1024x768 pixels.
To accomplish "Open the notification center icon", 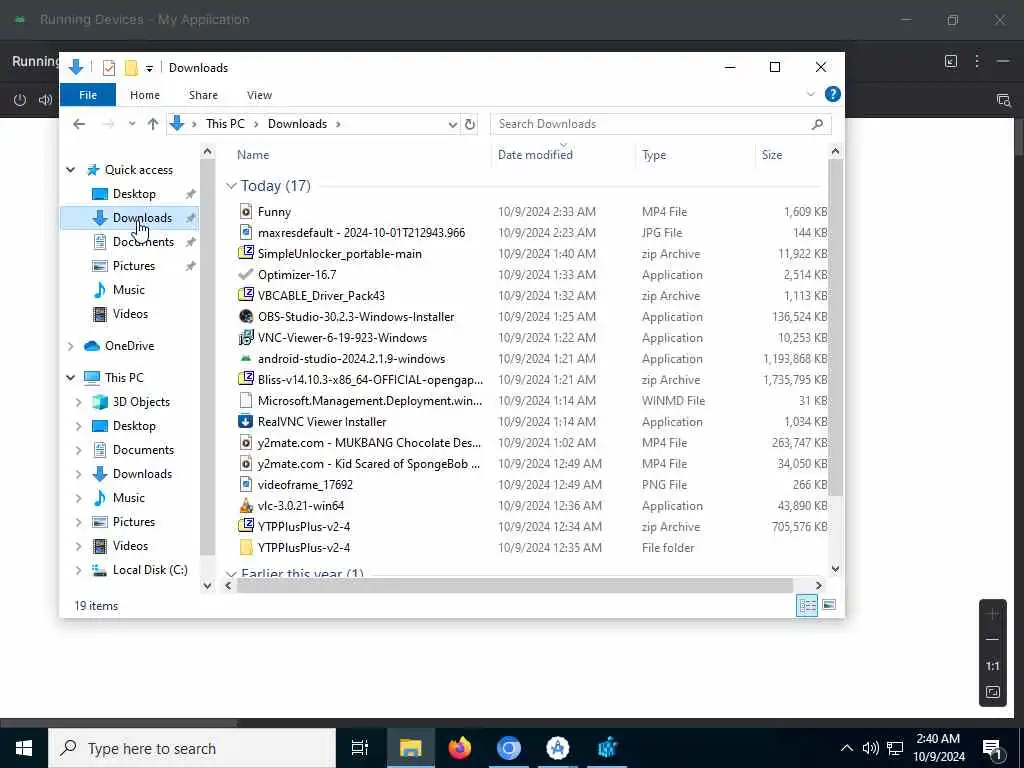I will (993, 748).
